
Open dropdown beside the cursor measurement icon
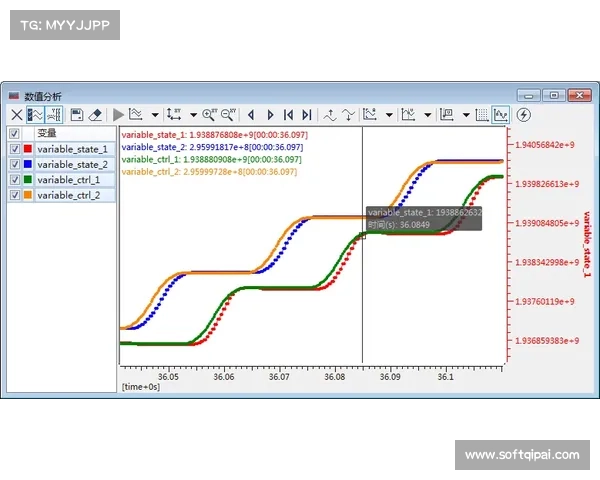click(x=389, y=115)
